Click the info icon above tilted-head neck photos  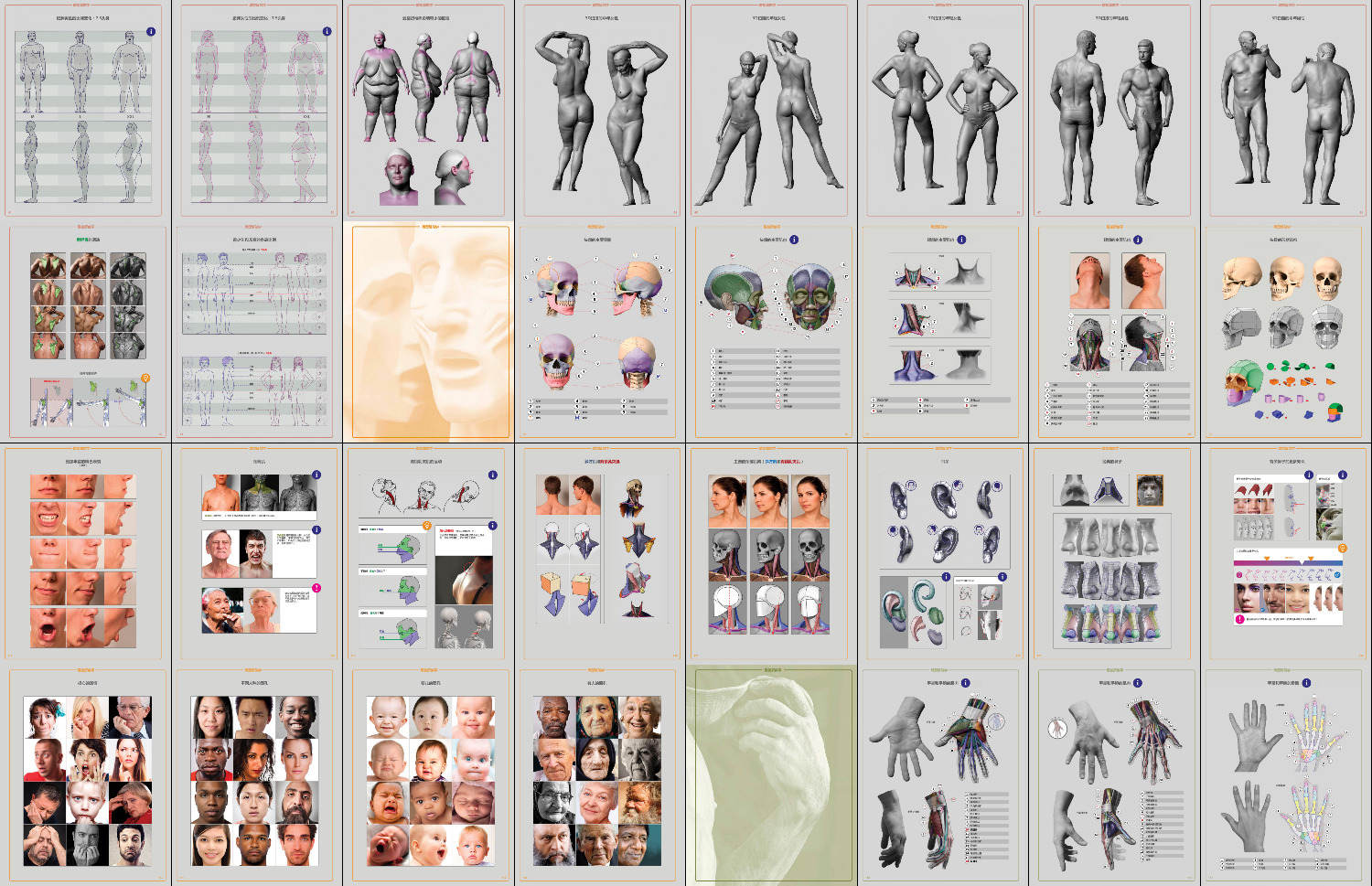tap(1138, 240)
